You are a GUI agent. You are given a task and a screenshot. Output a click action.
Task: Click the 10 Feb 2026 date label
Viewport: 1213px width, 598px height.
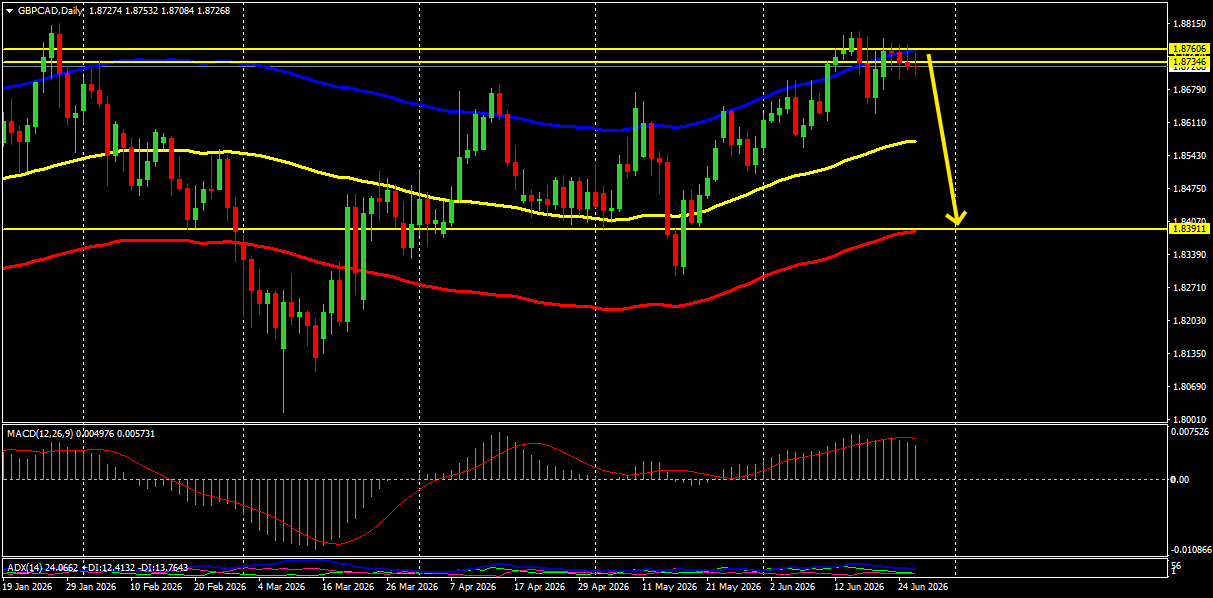155,588
